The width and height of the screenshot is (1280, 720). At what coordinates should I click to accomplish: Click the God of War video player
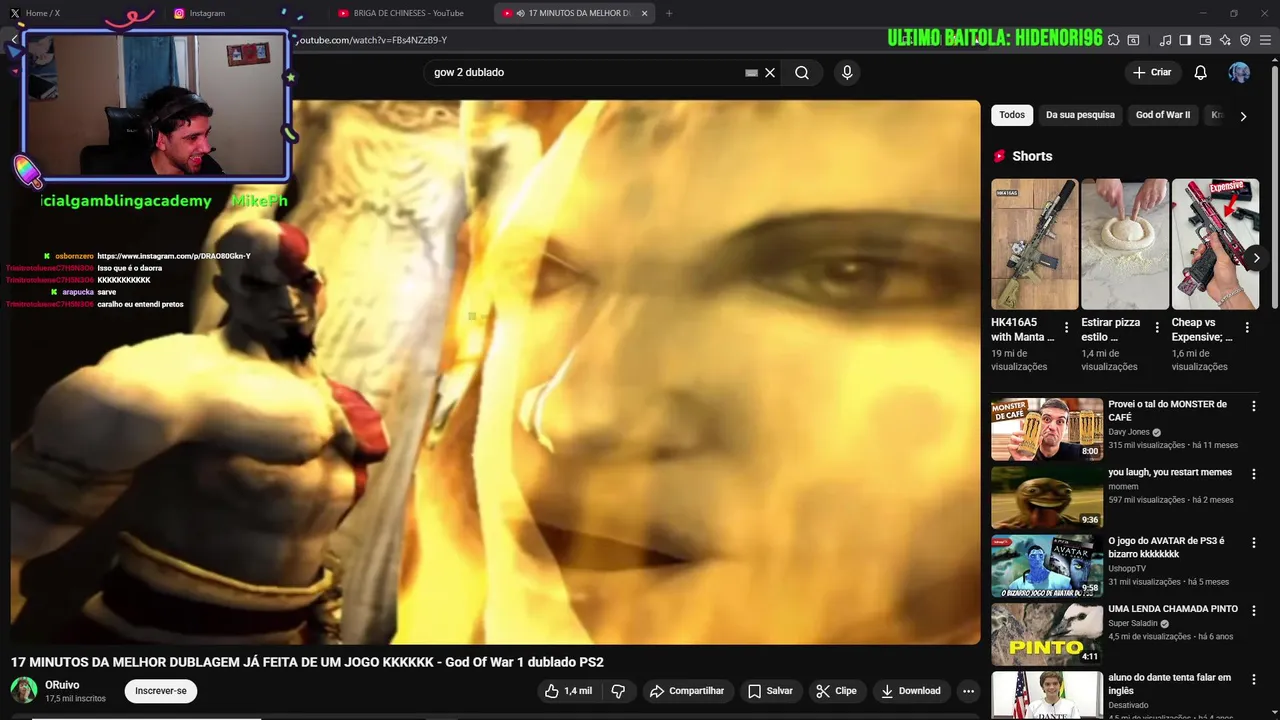click(x=495, y=372)
